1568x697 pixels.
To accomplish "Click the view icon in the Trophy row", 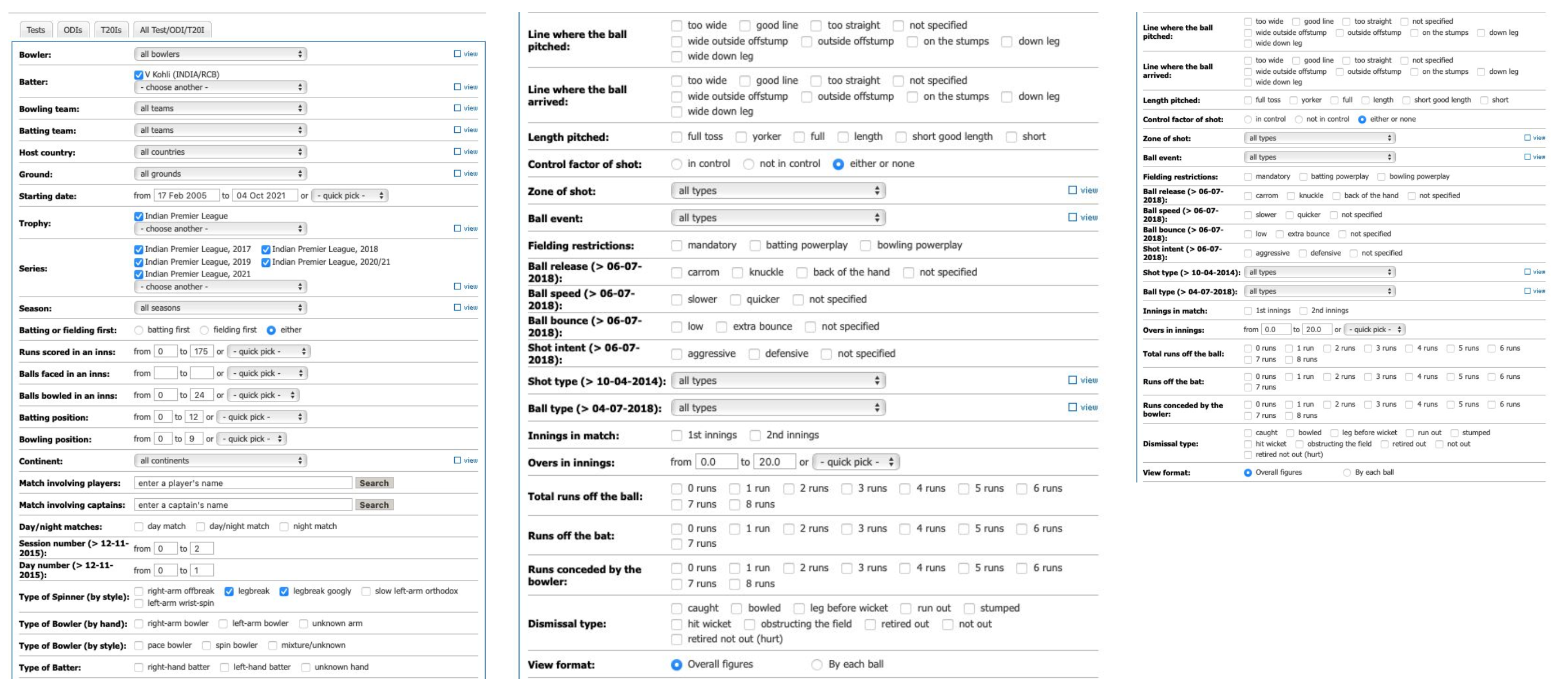I will pyautogui.click(x=465, y=228).
